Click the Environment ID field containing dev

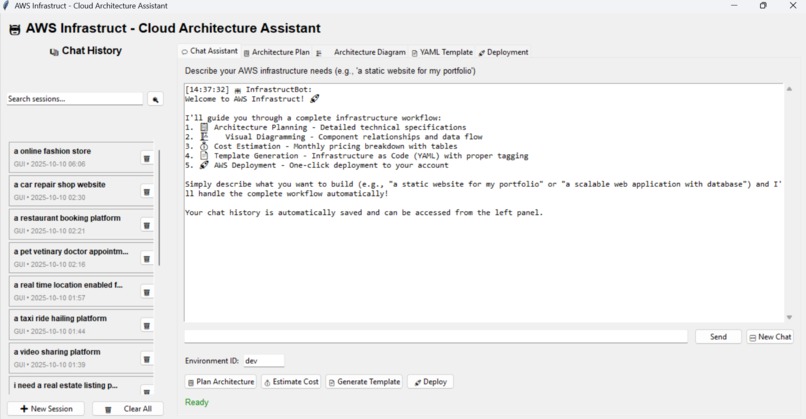click(264, 361)
